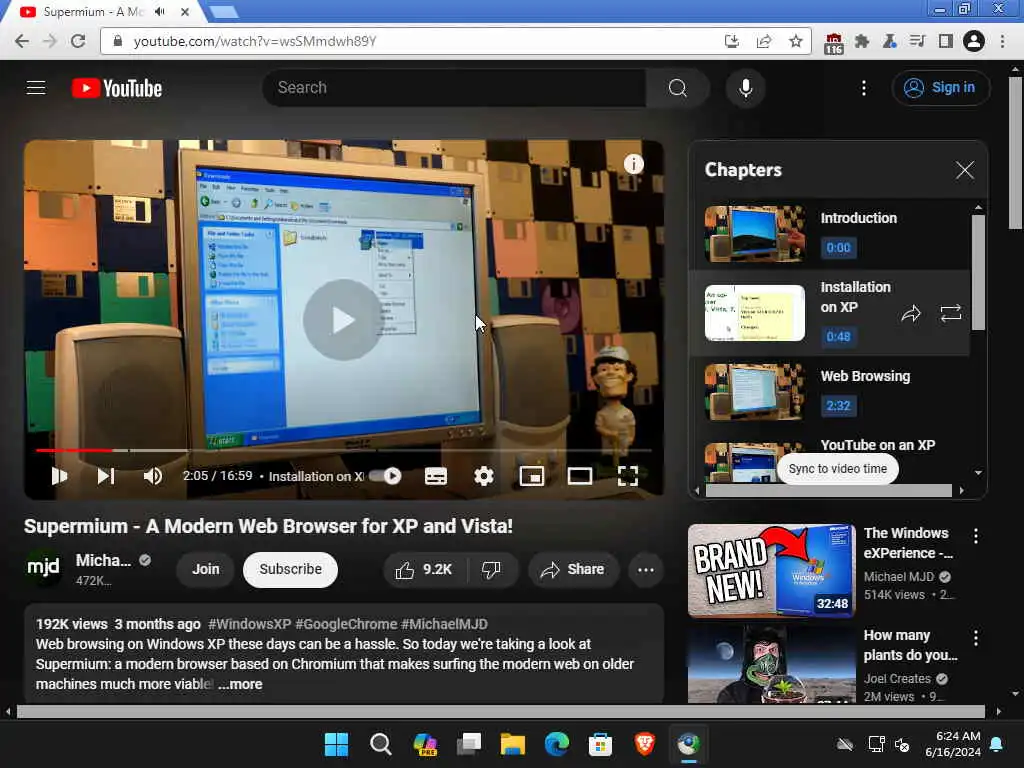Open File Explorer from taskbar

[513, 744]
